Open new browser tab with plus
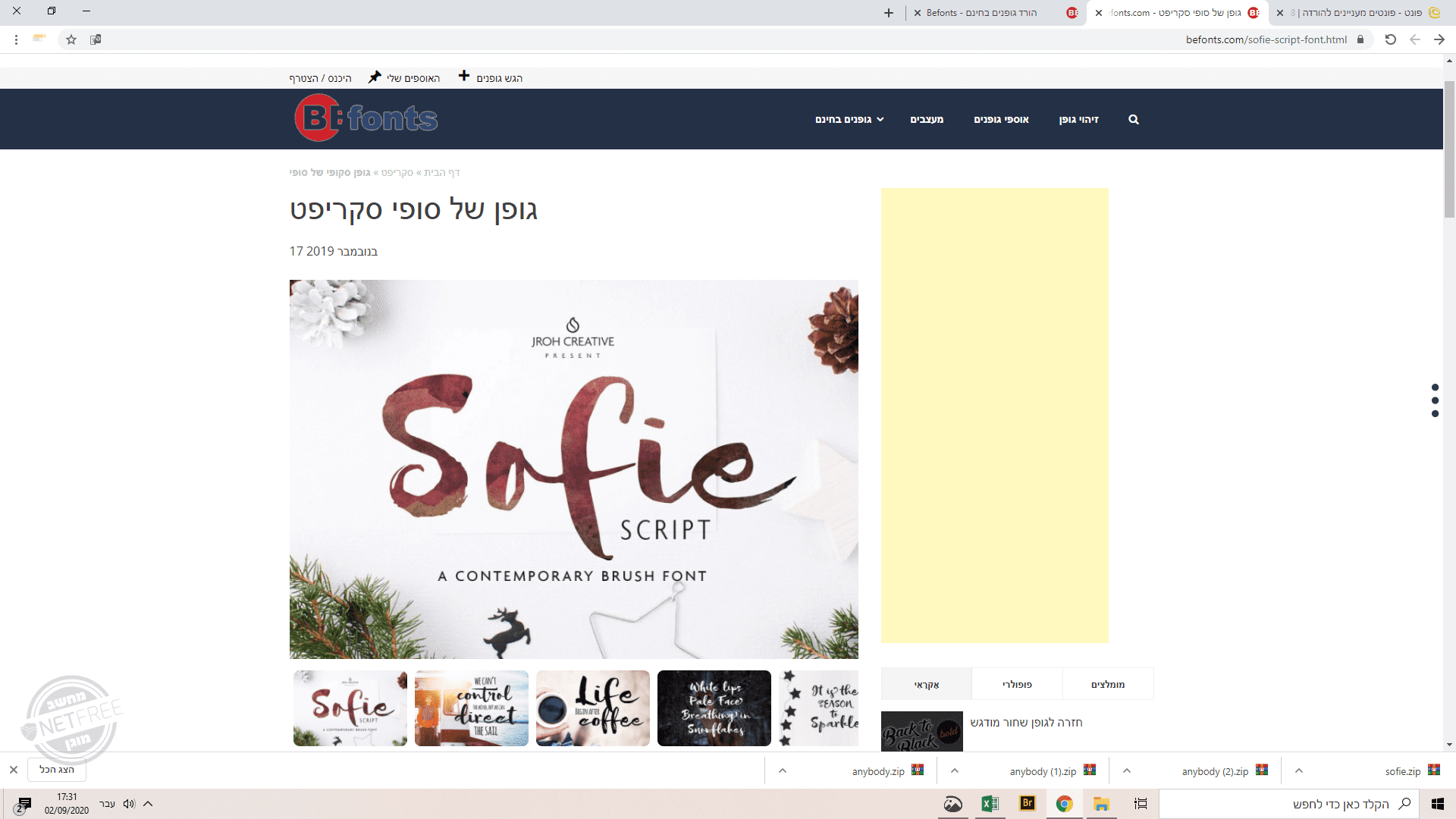The height and width of the screenshot is (819, 1456). pos(889,13)
